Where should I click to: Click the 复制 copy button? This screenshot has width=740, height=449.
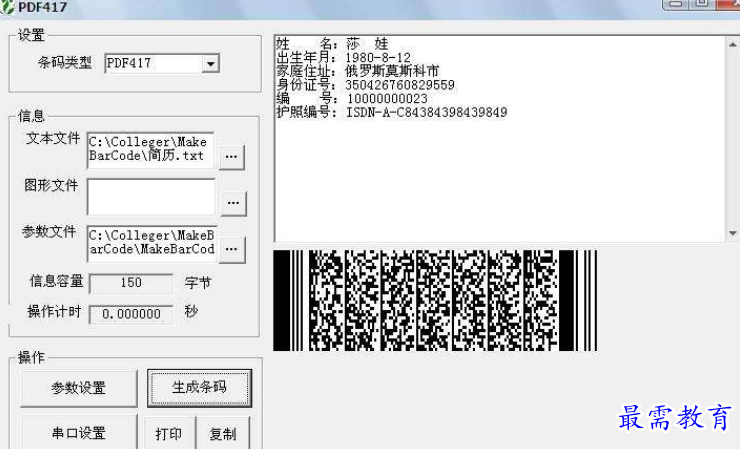coord(223,433)
